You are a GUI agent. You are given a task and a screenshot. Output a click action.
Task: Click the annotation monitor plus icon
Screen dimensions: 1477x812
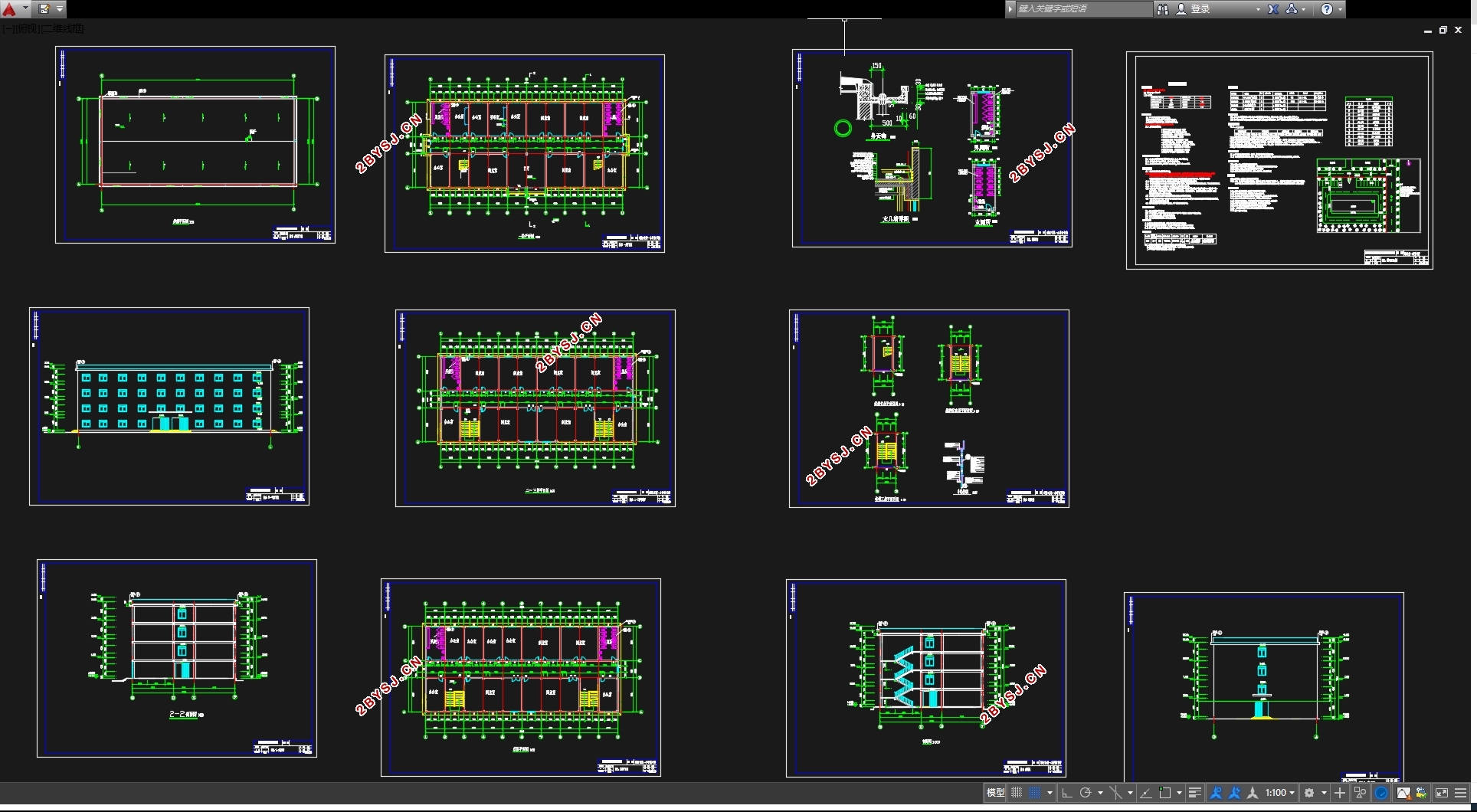tap(1340, 793)
